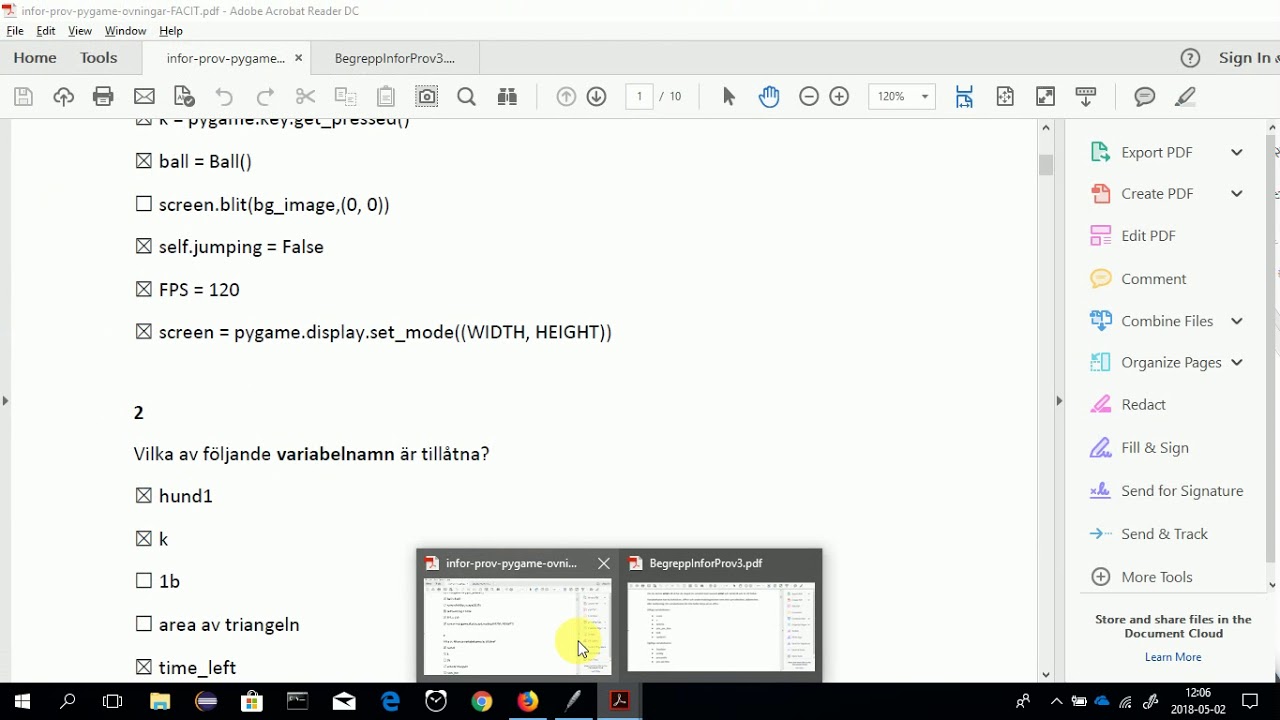Print the document with the printer icon
Viewport: 1280px width, 720px height.
[103, 97]
